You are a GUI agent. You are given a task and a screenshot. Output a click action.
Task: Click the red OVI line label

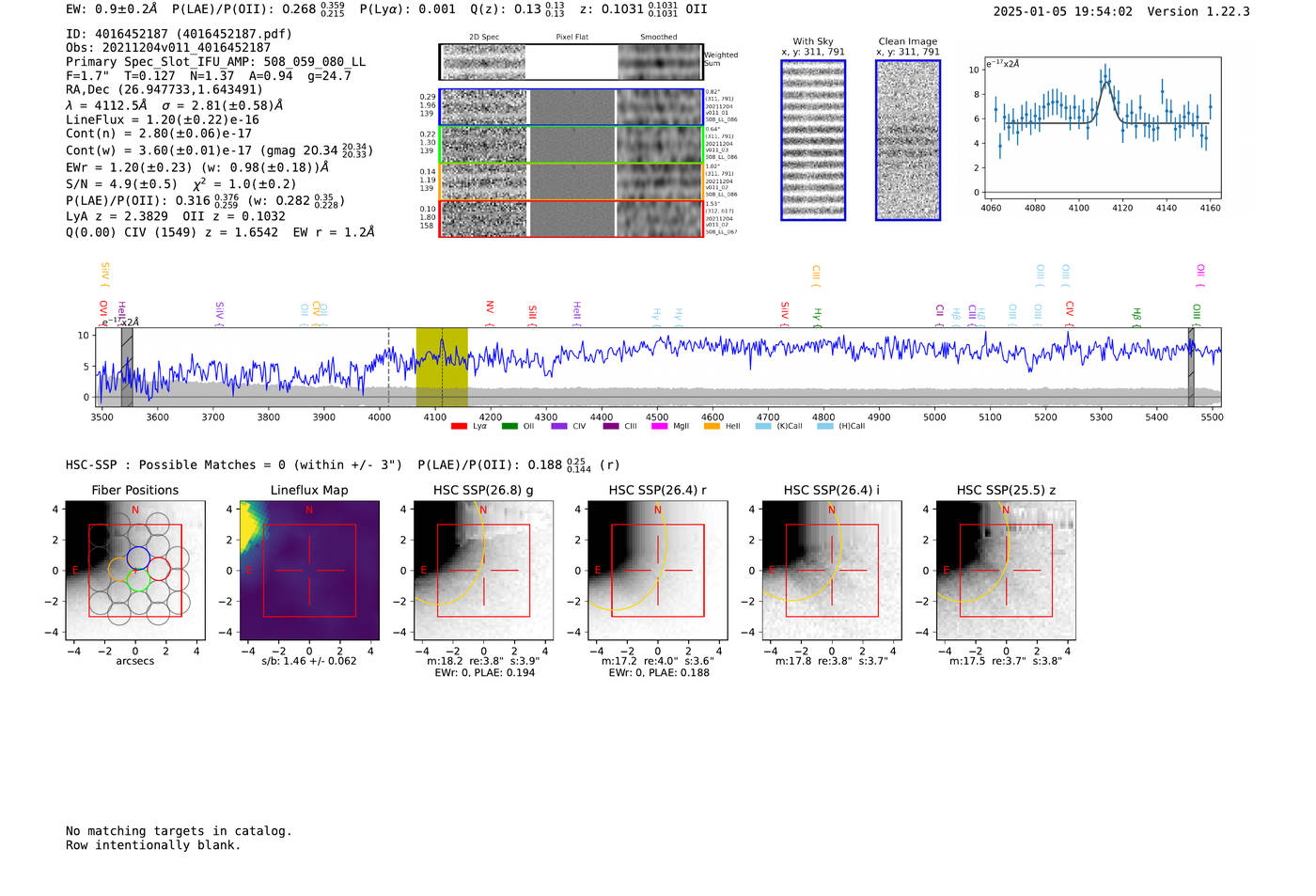103,313
